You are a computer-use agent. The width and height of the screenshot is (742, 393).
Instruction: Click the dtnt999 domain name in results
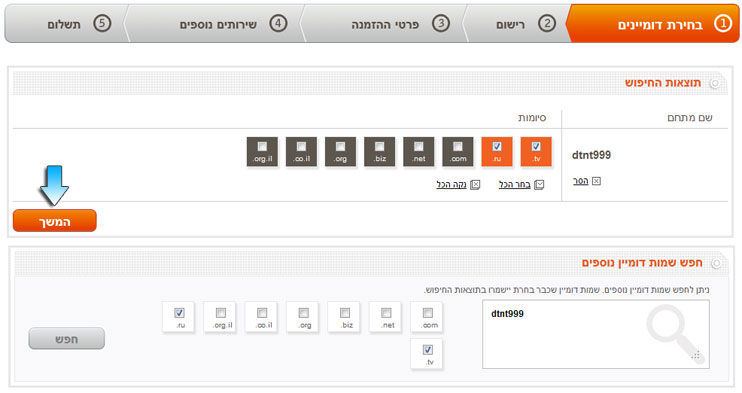pos(592,155)
